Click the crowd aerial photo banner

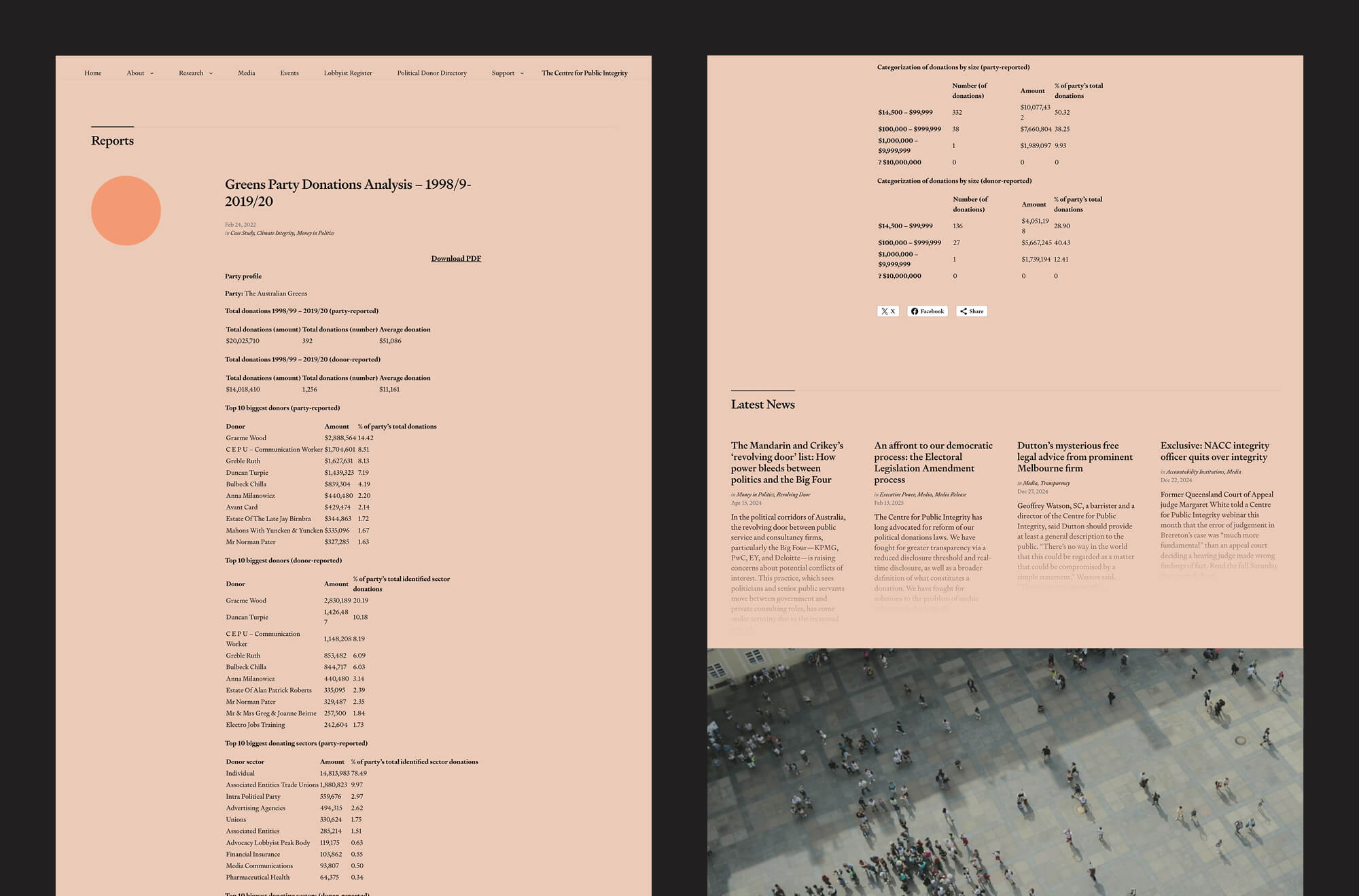pyautogui.click(x=1005, y=772)
